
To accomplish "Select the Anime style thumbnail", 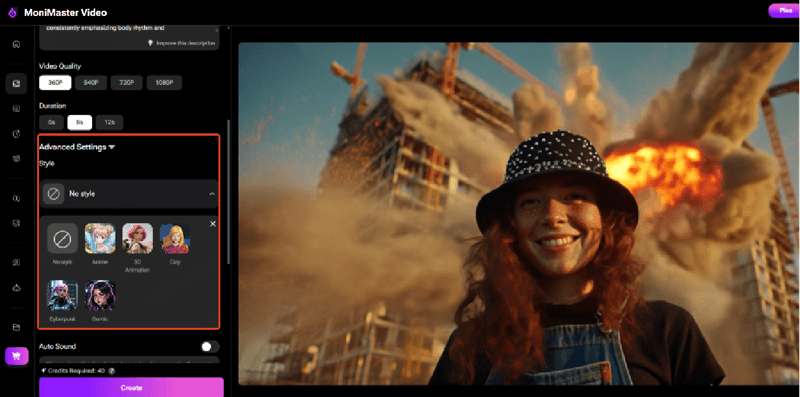I will click(x=100, y=238).
